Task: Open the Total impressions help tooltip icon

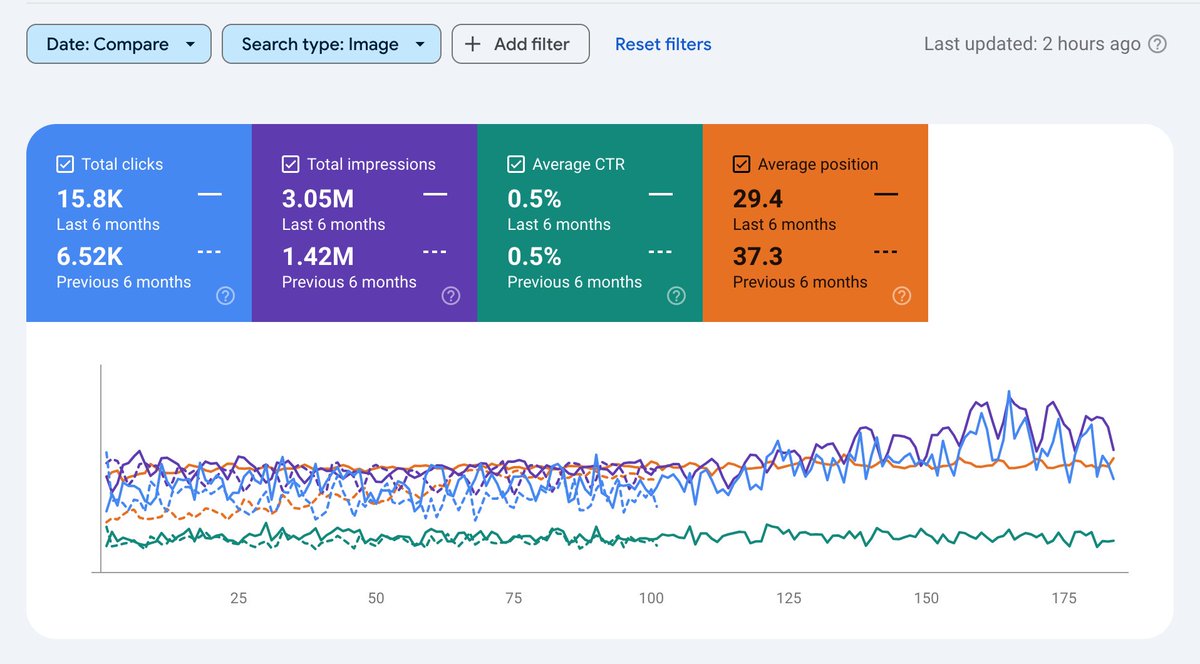Action: click(x=451, y=295)
